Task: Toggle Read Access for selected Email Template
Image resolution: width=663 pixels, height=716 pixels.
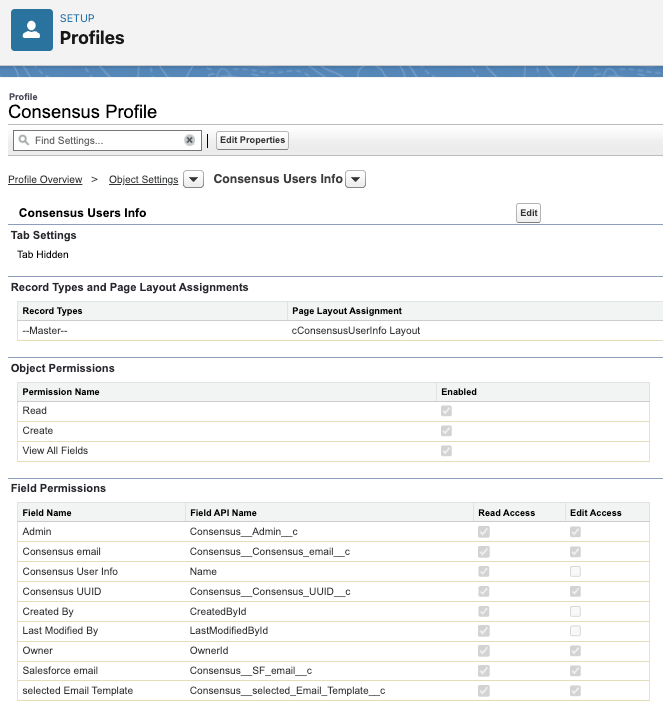Action: (x=484, y=691)
